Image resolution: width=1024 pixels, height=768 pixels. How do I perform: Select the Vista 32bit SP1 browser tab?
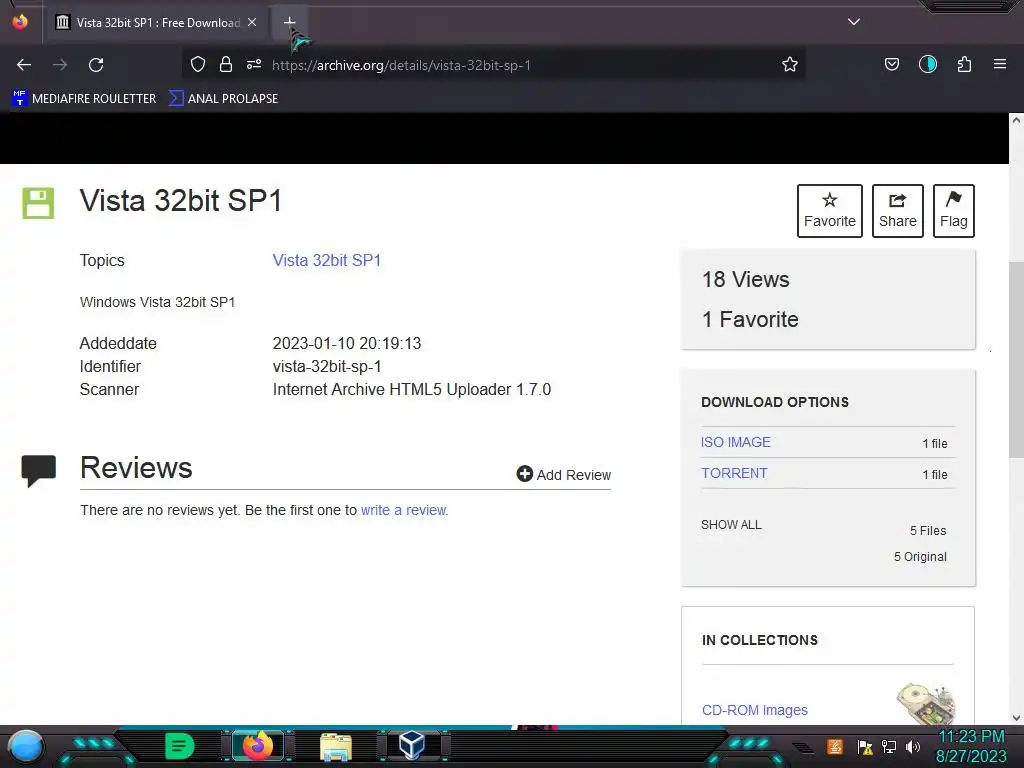(x=157, y=22)
